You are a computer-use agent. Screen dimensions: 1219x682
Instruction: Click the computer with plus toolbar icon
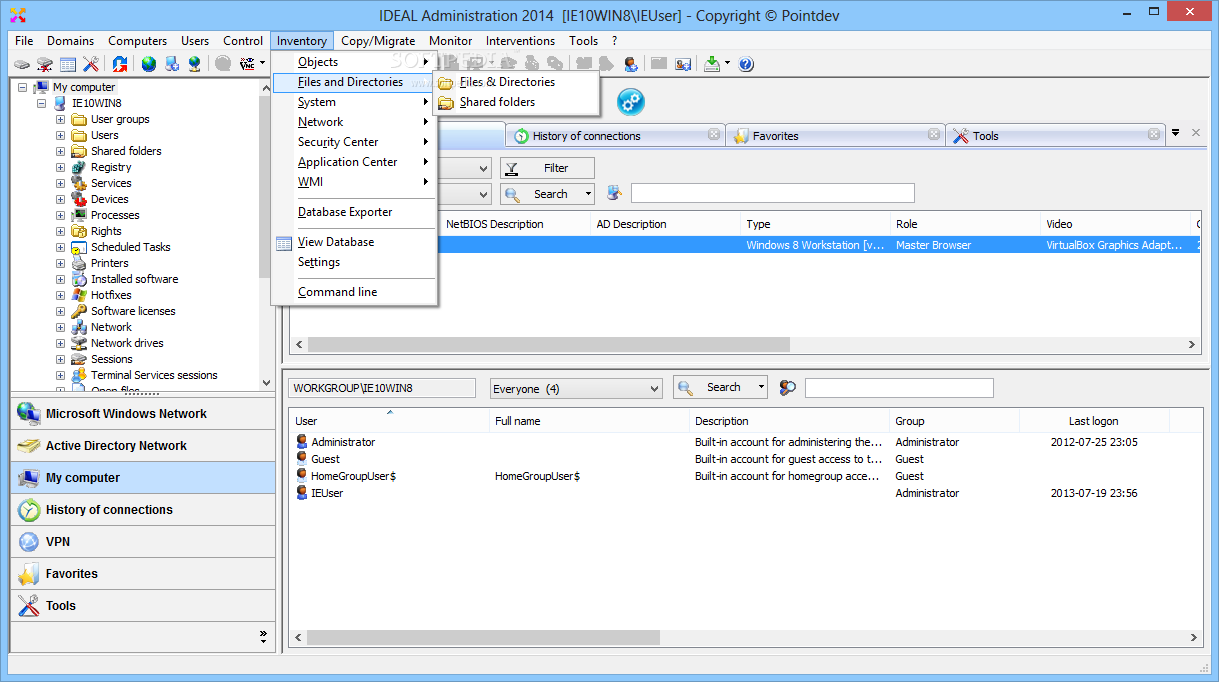172,64
